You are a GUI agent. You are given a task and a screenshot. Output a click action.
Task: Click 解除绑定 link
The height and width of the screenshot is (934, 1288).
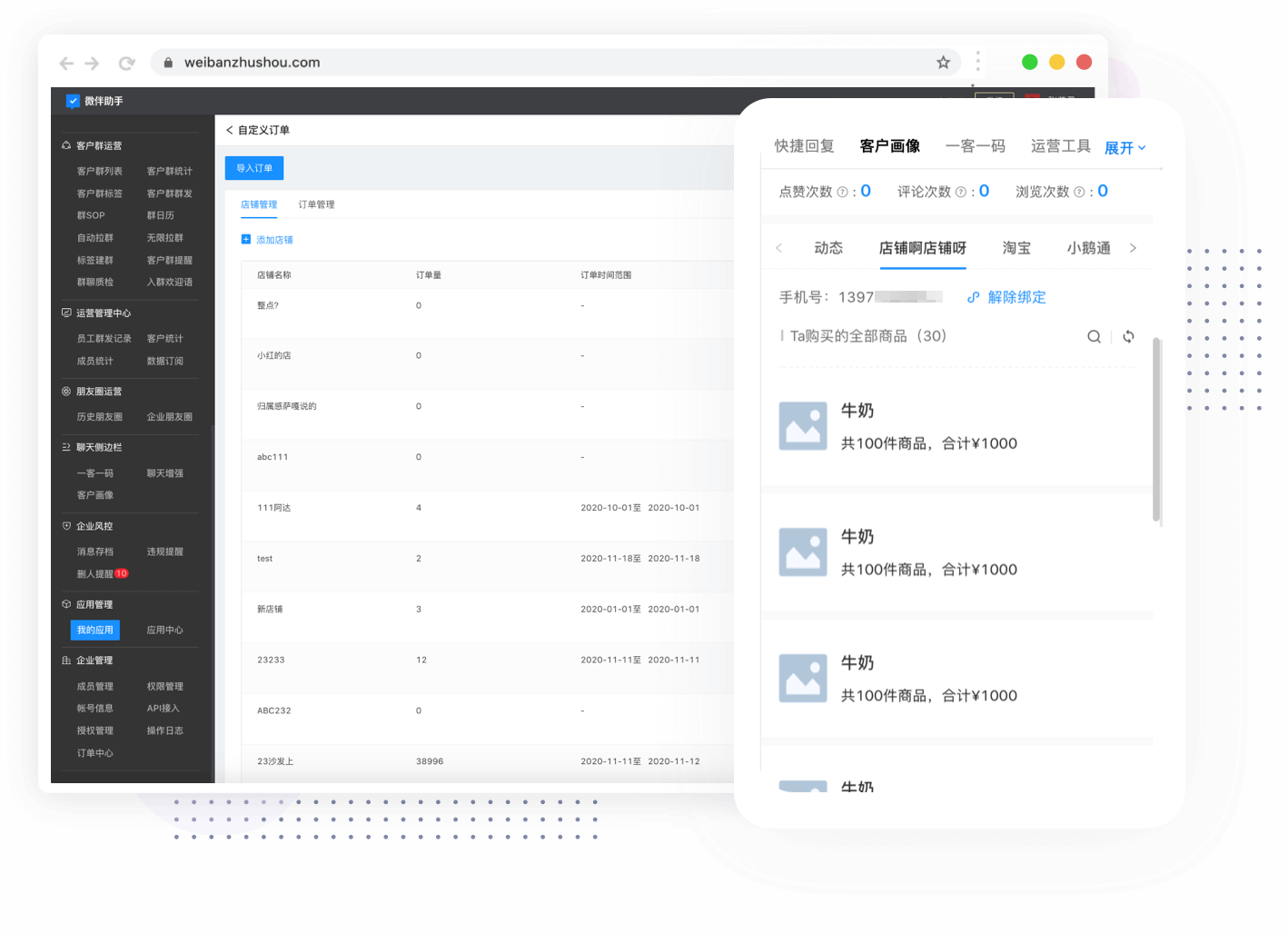[1016, 297]
